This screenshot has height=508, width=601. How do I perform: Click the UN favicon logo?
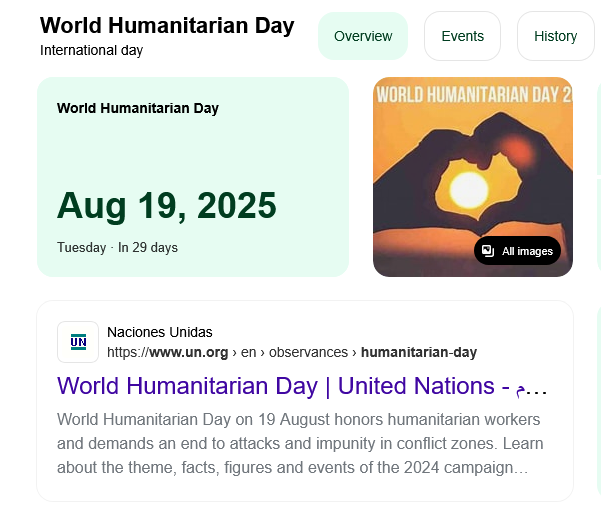click(x=78, y=342)
